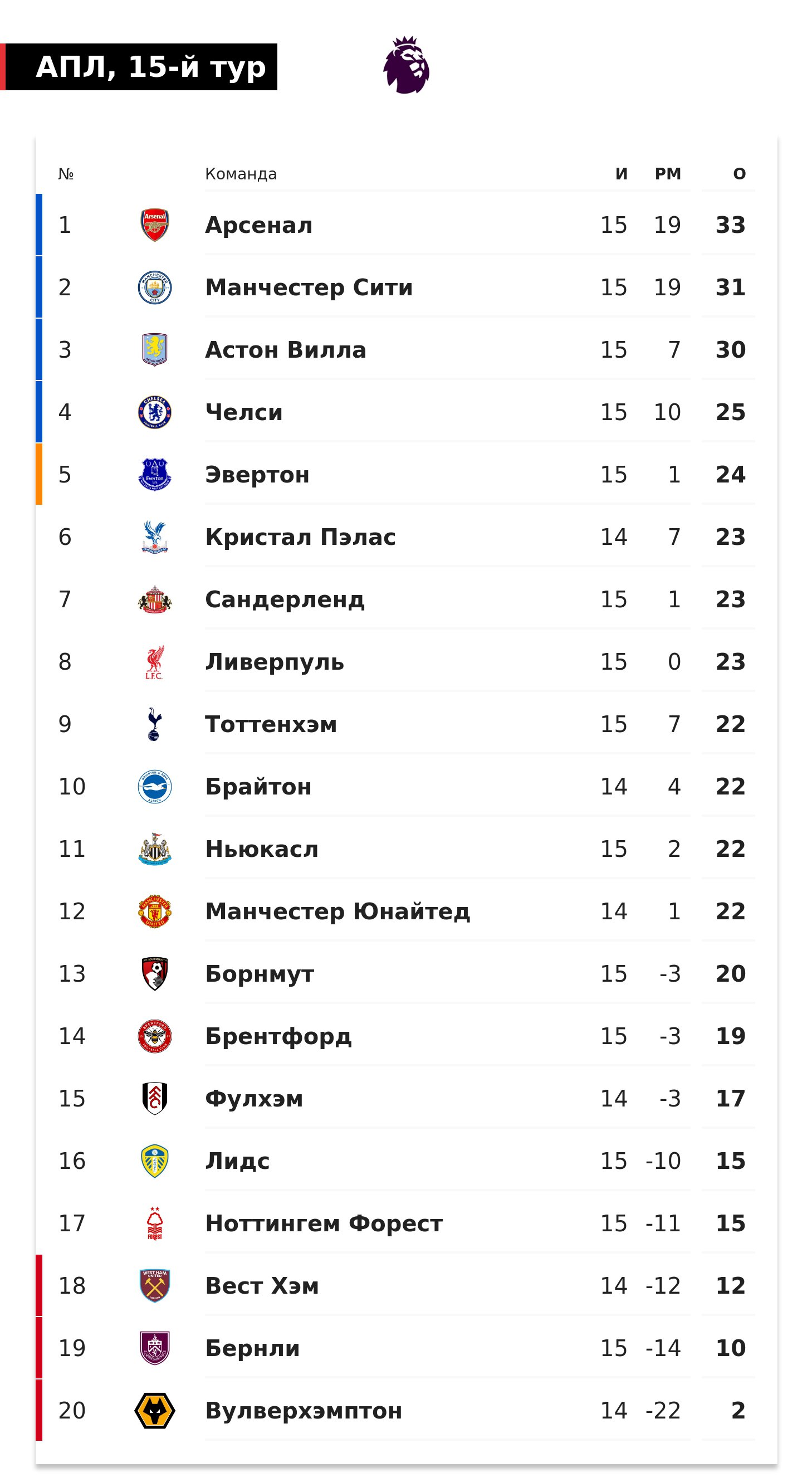This screenshot has height=1482, width=812.
Task: Click the Fulham shield crest
Action: (x=155, y=1098)
